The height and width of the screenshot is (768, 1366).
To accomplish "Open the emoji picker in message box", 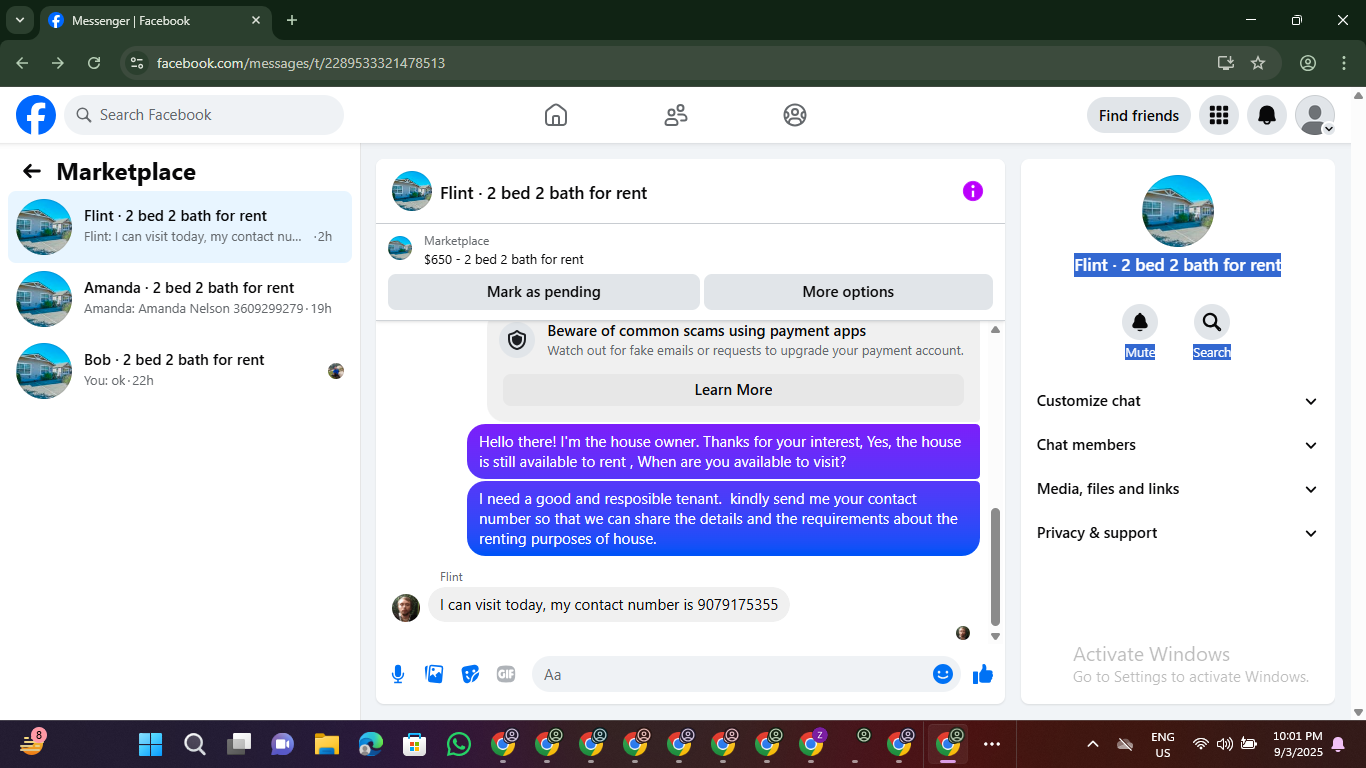I will click(x=942, y=674).
